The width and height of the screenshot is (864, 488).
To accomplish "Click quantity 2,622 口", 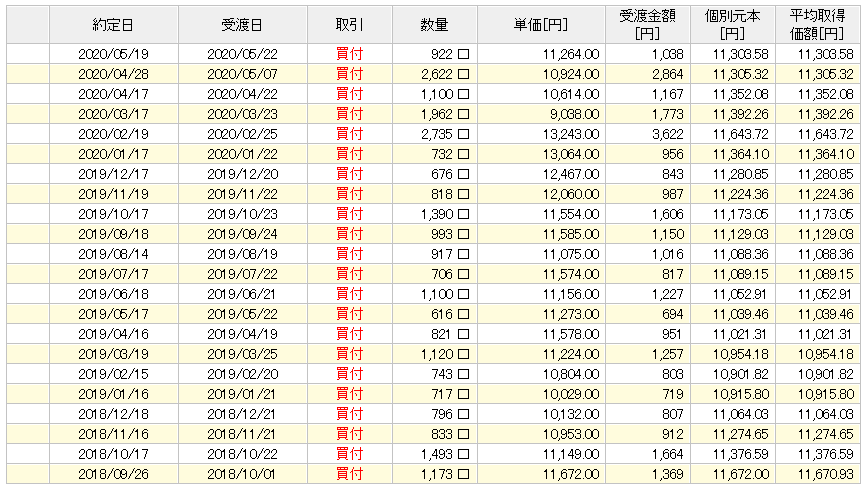I will click(x=445, y=74).
